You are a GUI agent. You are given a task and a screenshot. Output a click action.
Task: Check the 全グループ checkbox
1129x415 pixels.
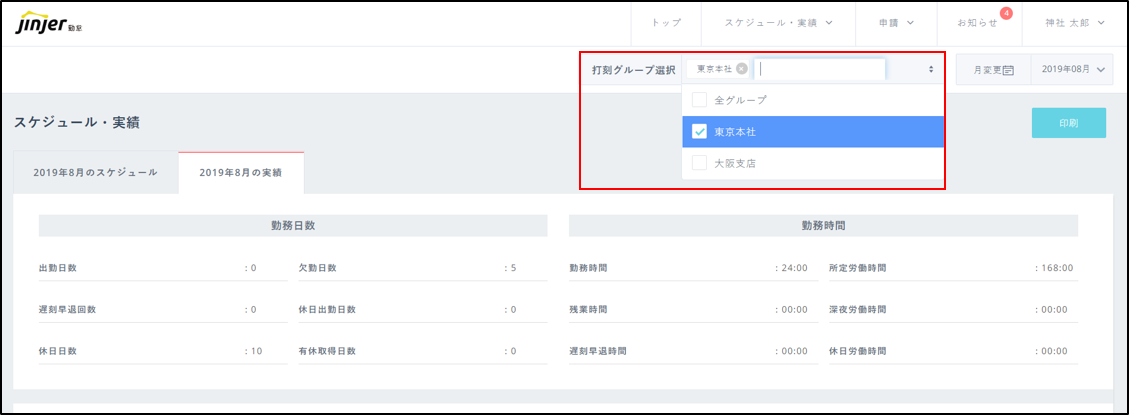(x=700, y=100)
